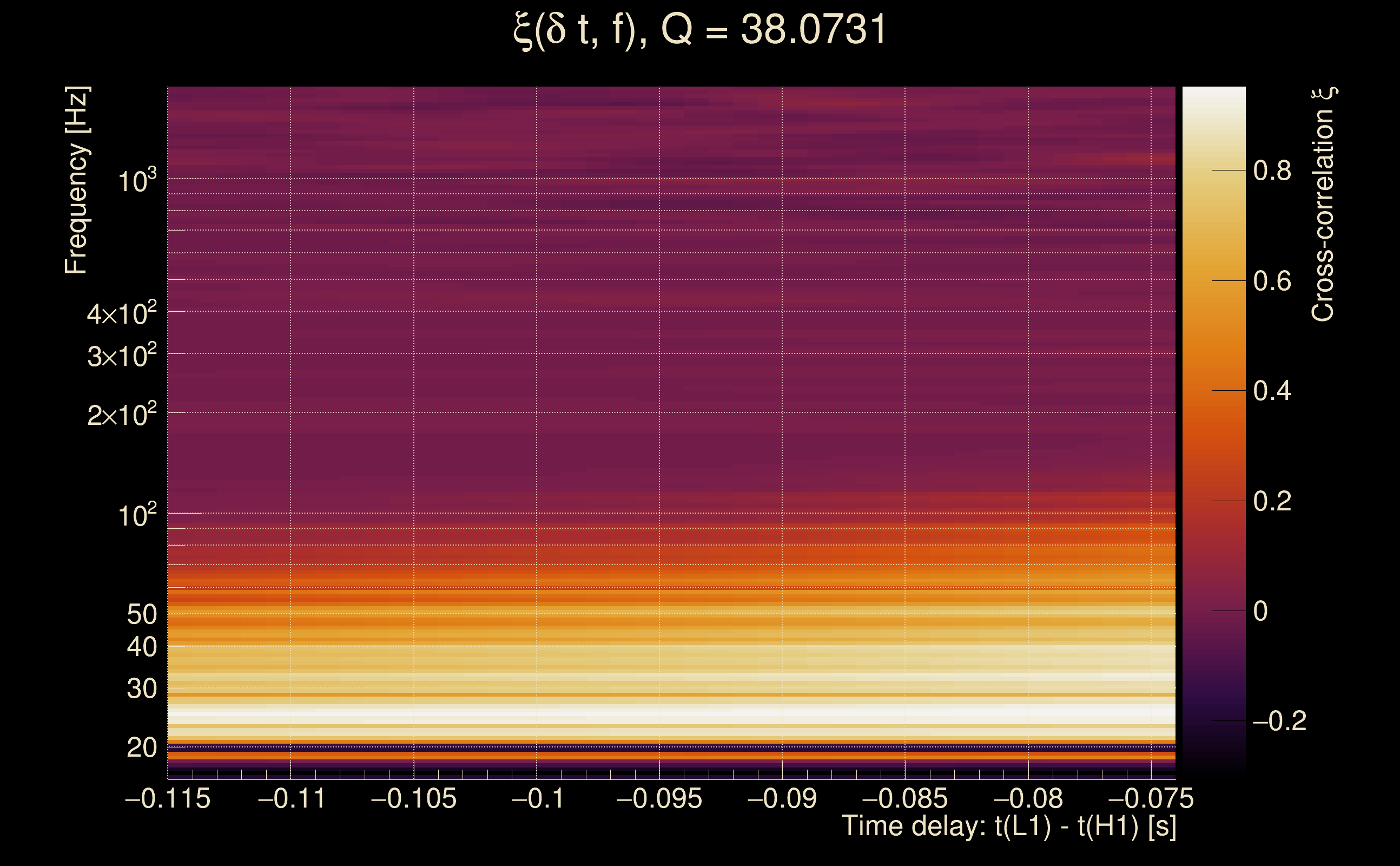1400x866 pixels.
Task: Click the Frequency [Hz] y-axis label
Action: click(x=77, y=180)
